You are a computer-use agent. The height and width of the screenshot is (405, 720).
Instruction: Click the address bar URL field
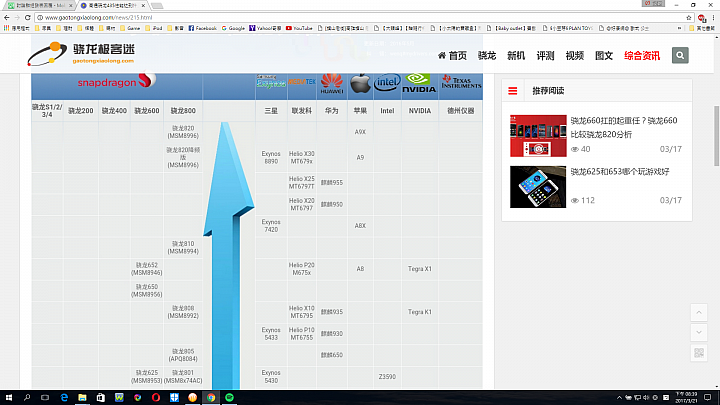(x=358, y=17)
